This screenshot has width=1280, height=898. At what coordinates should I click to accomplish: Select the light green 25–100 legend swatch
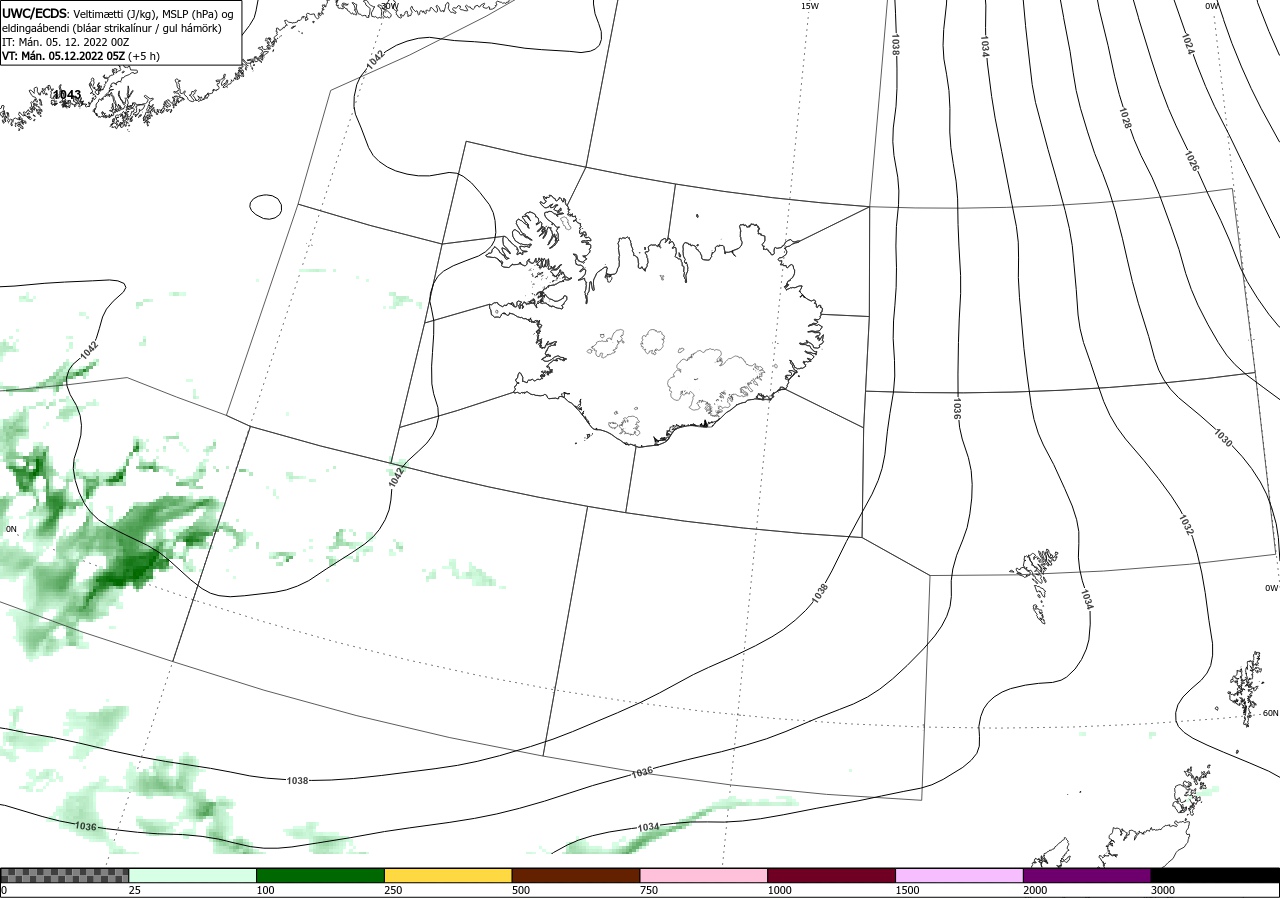pos(193,875)
